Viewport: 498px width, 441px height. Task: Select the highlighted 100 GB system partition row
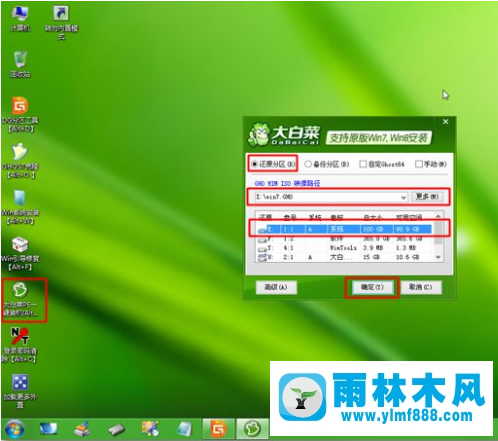pyautogui.click(x=345, y=229)
